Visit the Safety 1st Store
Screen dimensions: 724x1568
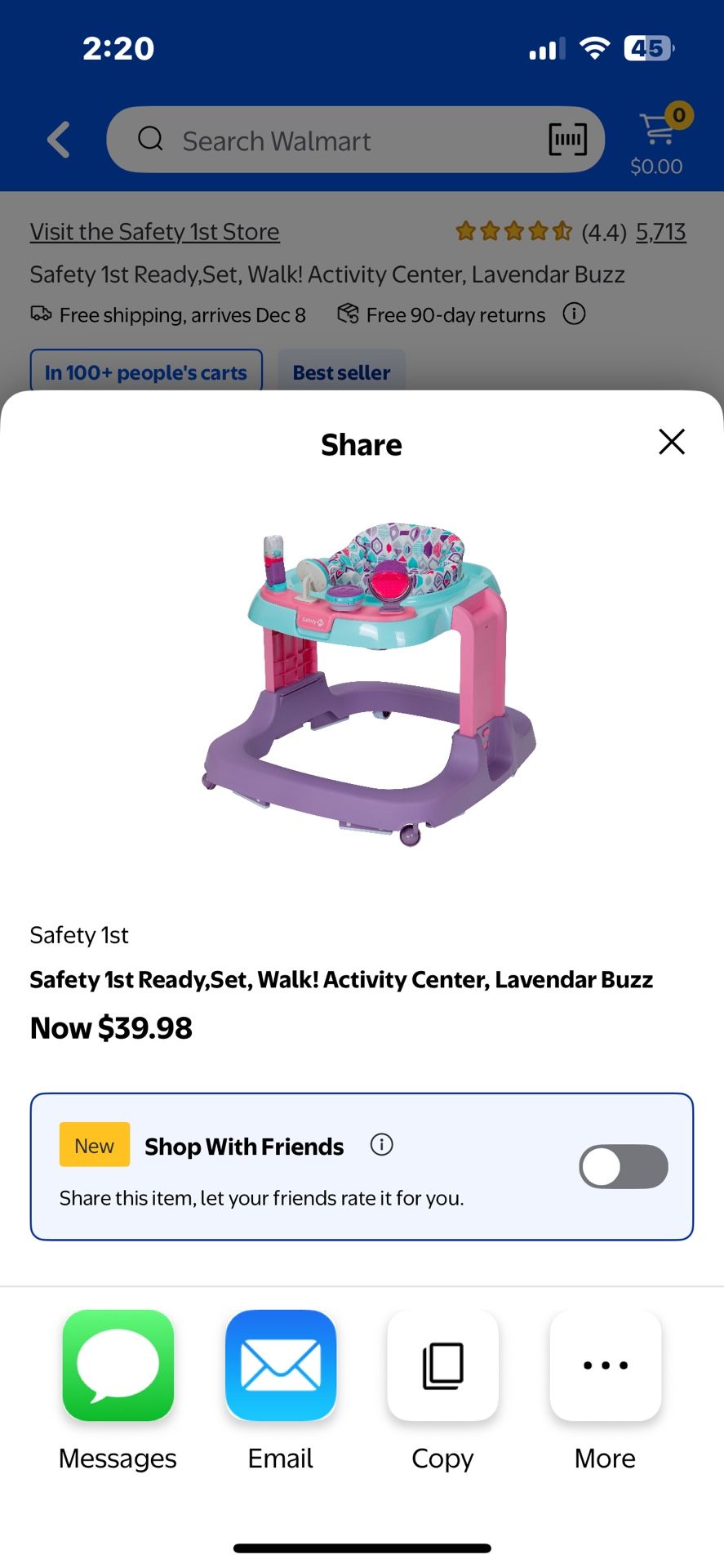pyautogui.click(x=154, y=231)
